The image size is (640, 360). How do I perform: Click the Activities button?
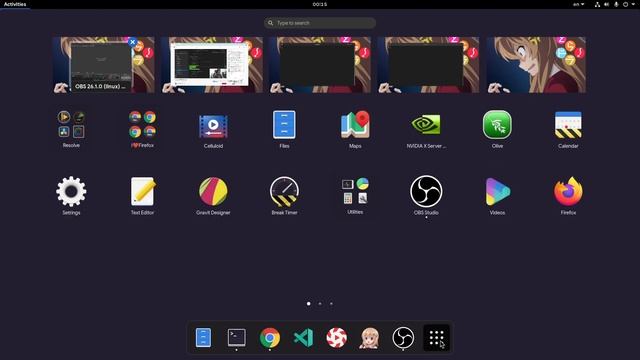click(x=15, y=4)
